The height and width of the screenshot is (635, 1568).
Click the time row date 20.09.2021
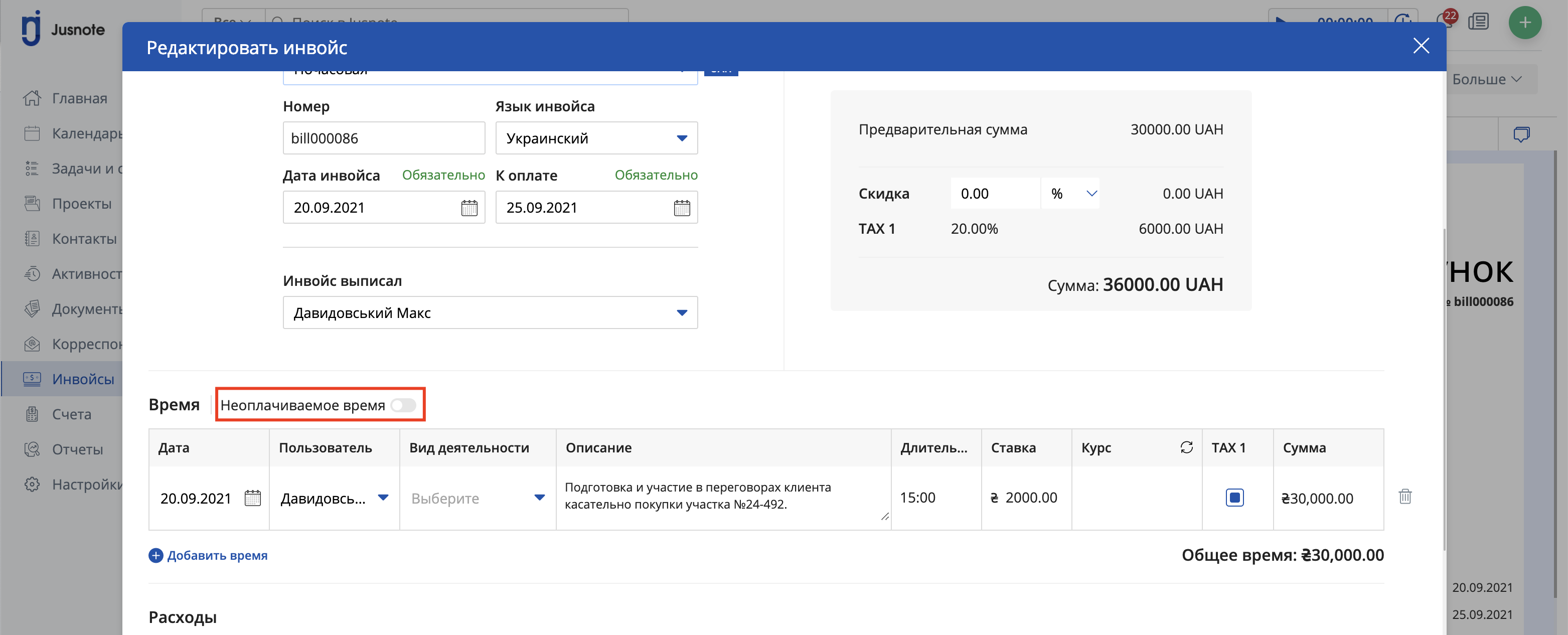coord(196,498)
